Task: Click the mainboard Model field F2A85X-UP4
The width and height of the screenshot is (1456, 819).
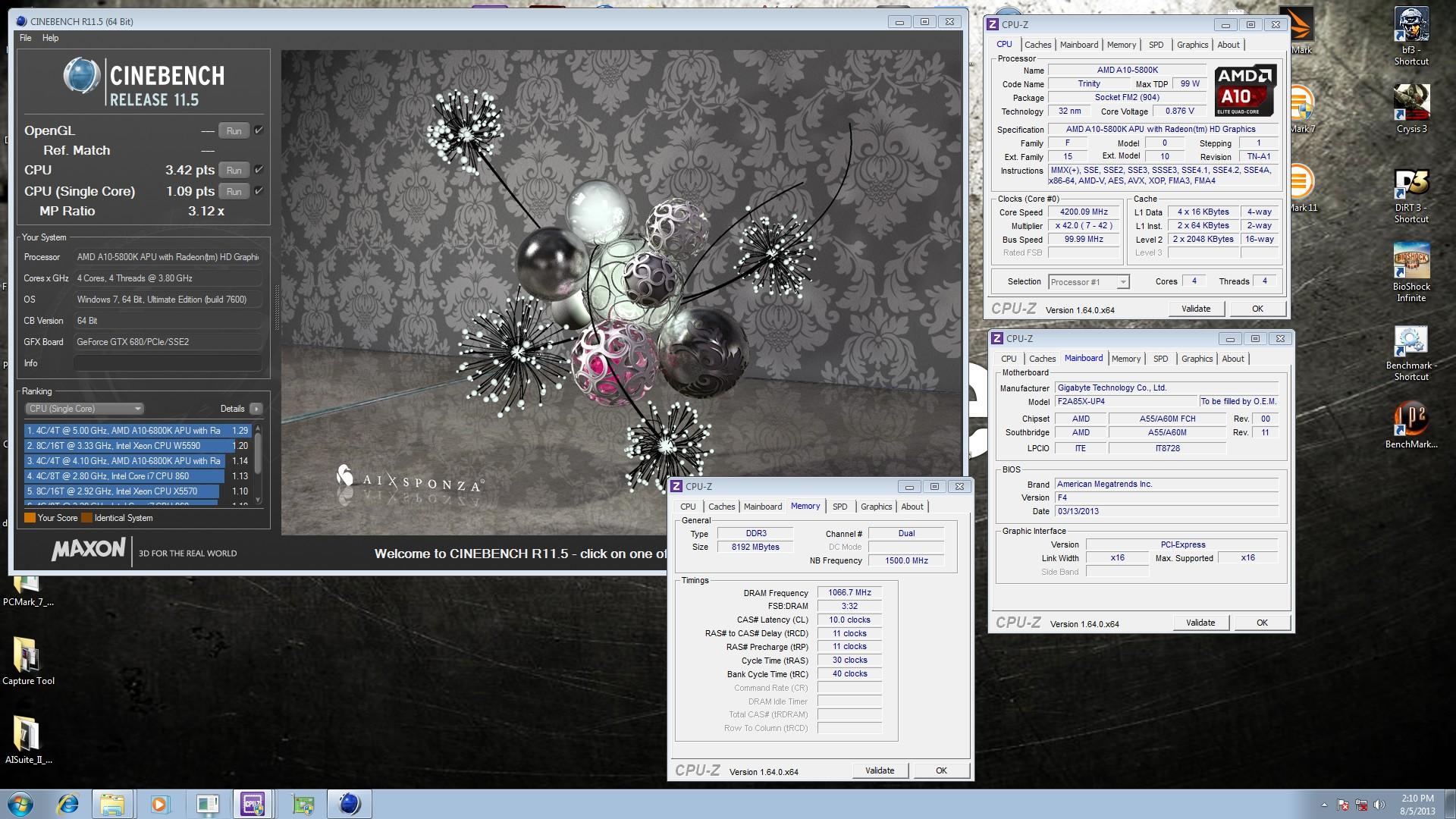Action: [1125, 401]
